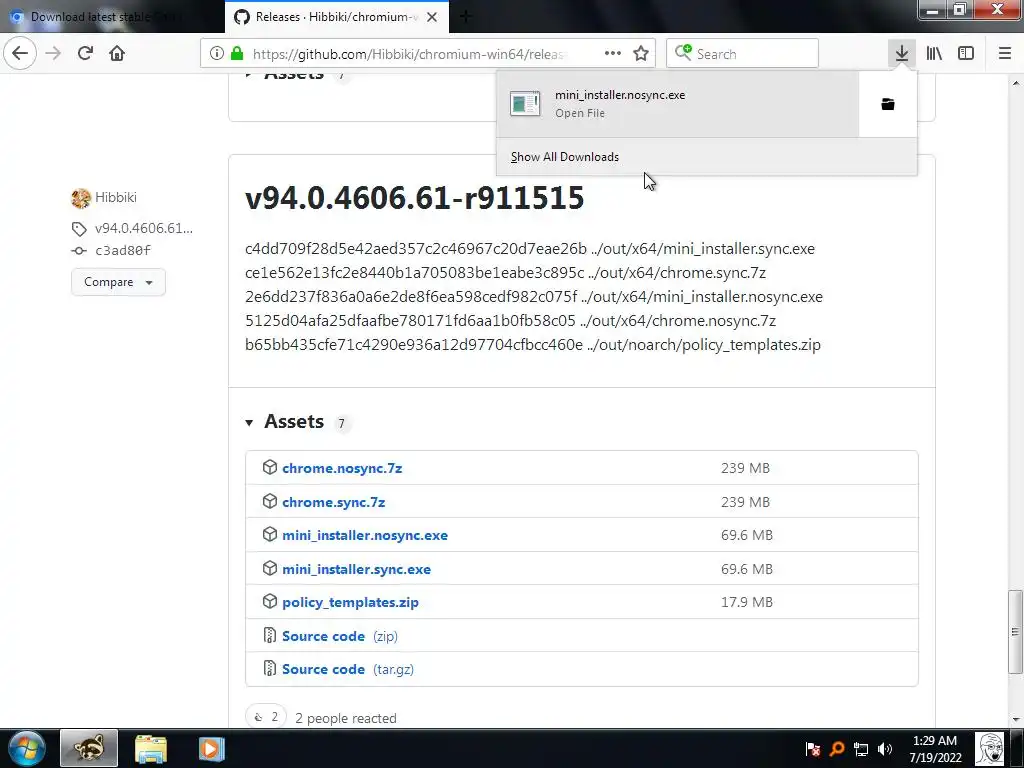Download mini_installer.sync.exe asset
Viewport: 1024px width, 768px height.
pos(356,569)
